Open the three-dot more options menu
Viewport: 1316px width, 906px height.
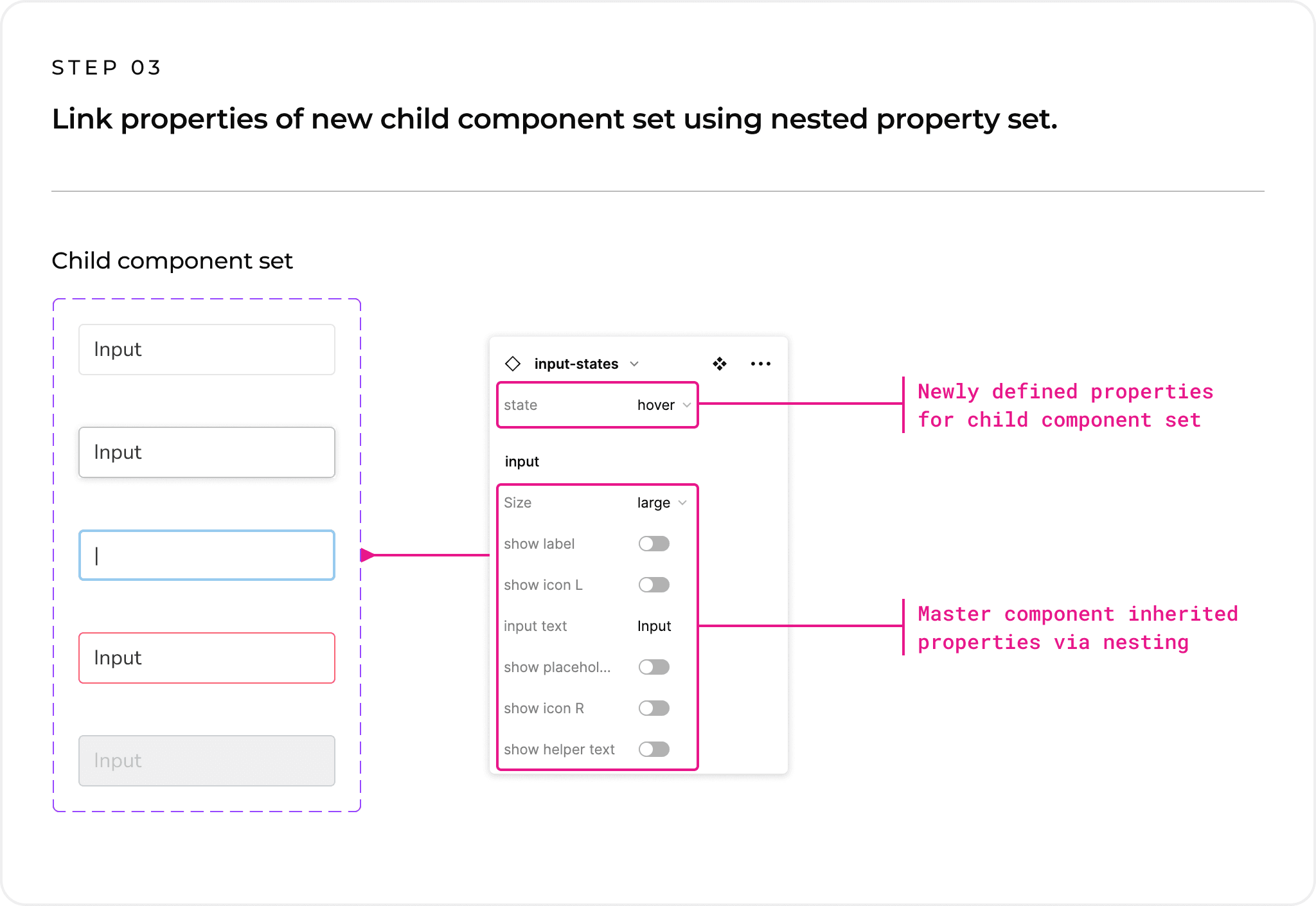(x=761, y=364)
